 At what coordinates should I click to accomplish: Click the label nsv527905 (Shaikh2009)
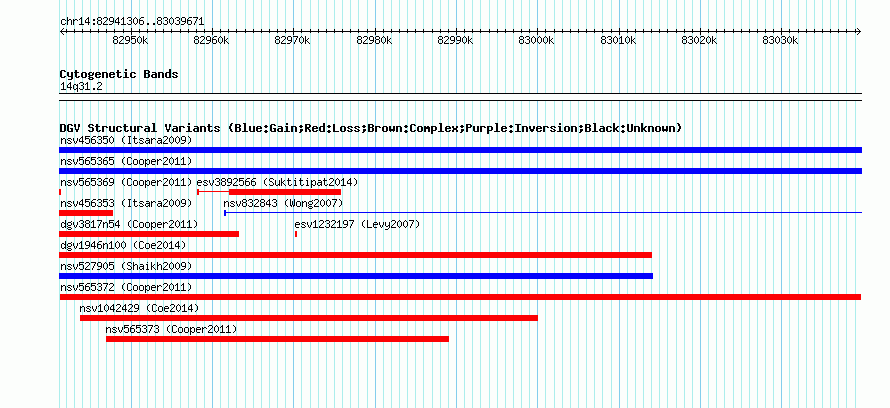[x=126, y=266]
